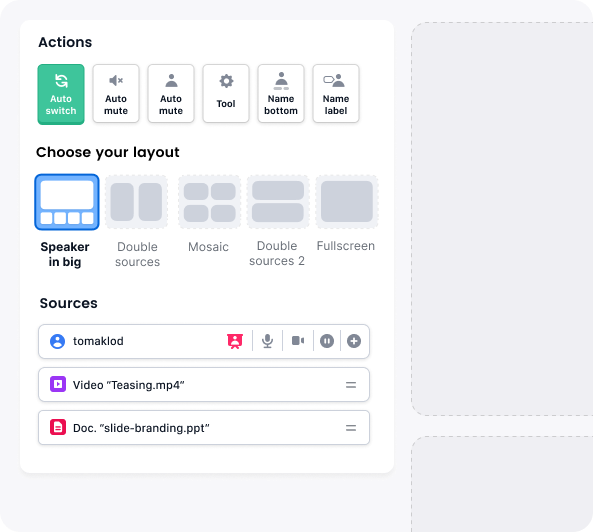Pause the tomaklod source

(327, 341)
